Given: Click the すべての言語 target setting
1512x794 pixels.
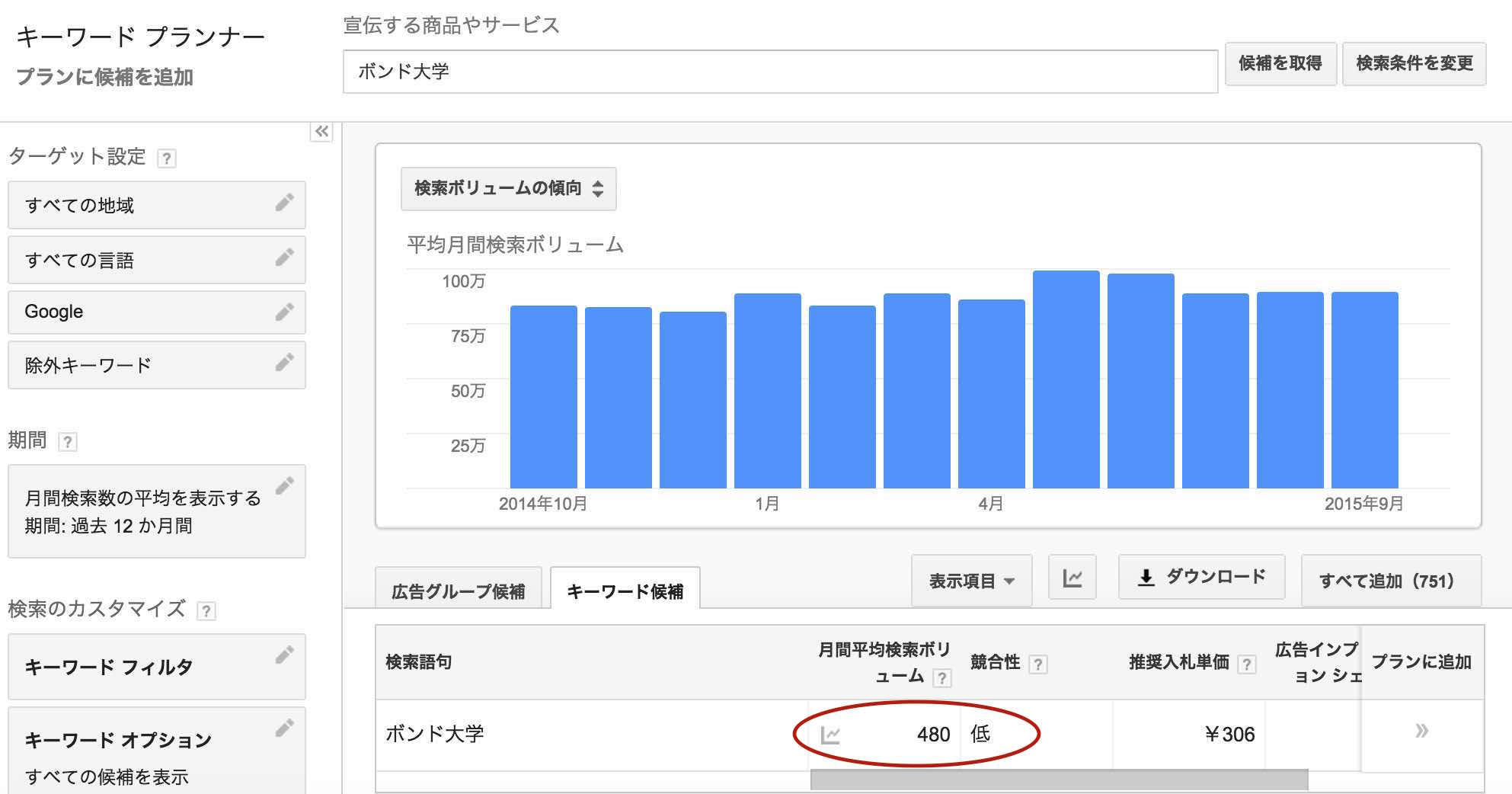Looking at the screenshot, I should coord(157,260).
